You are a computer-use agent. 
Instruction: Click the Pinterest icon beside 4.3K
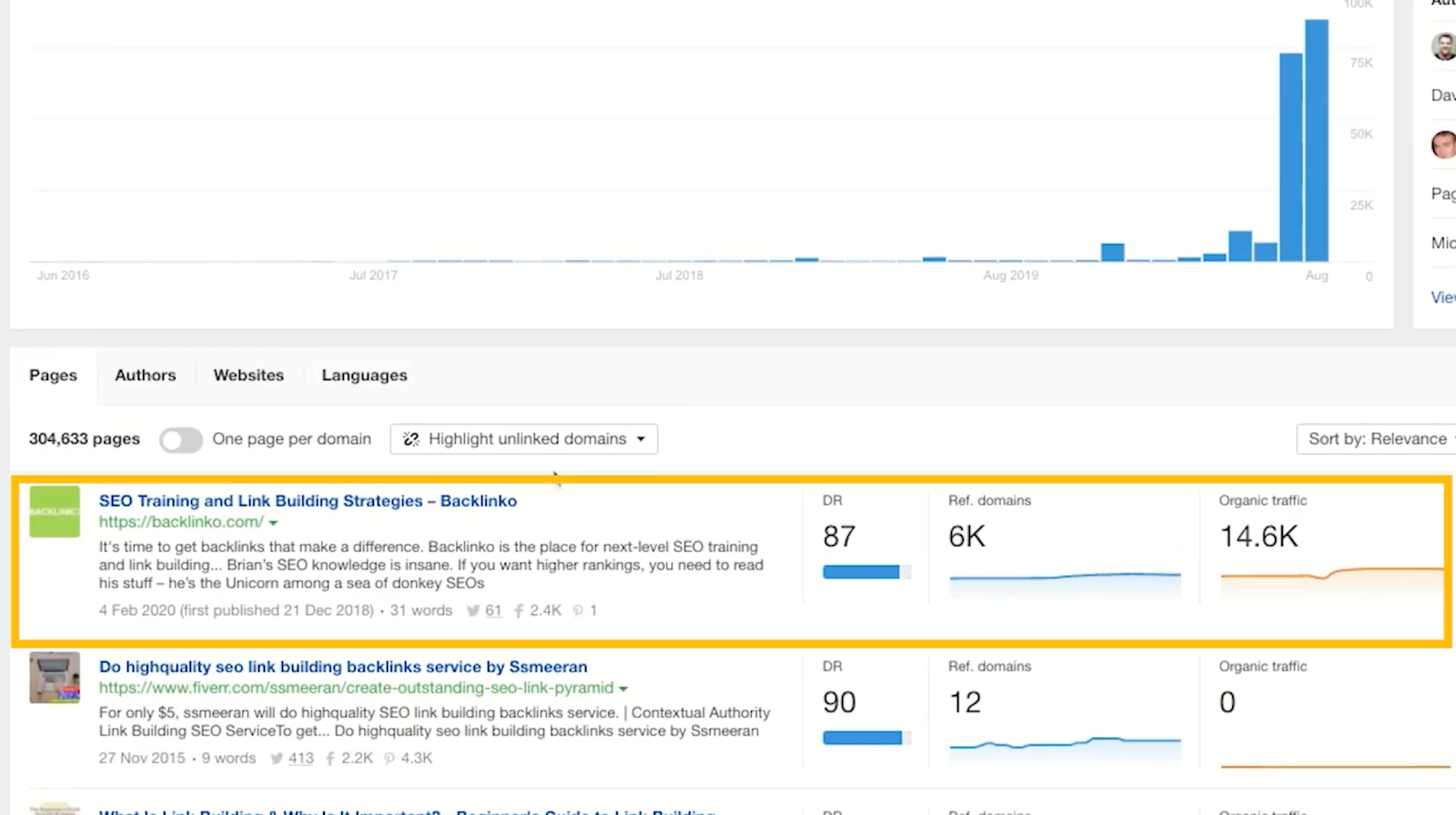[389, 759]
